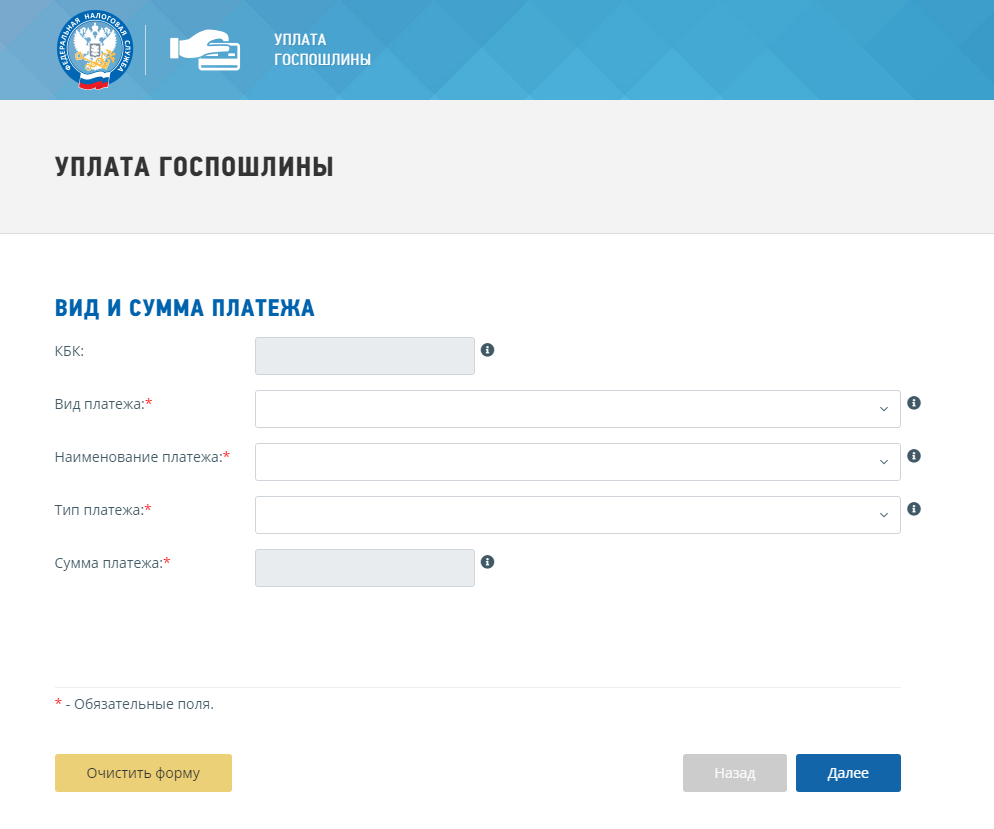This screenshot has height=829, width=994.
Task: Focus the Сумма платежа input field
Action: [x=365, y=568]
